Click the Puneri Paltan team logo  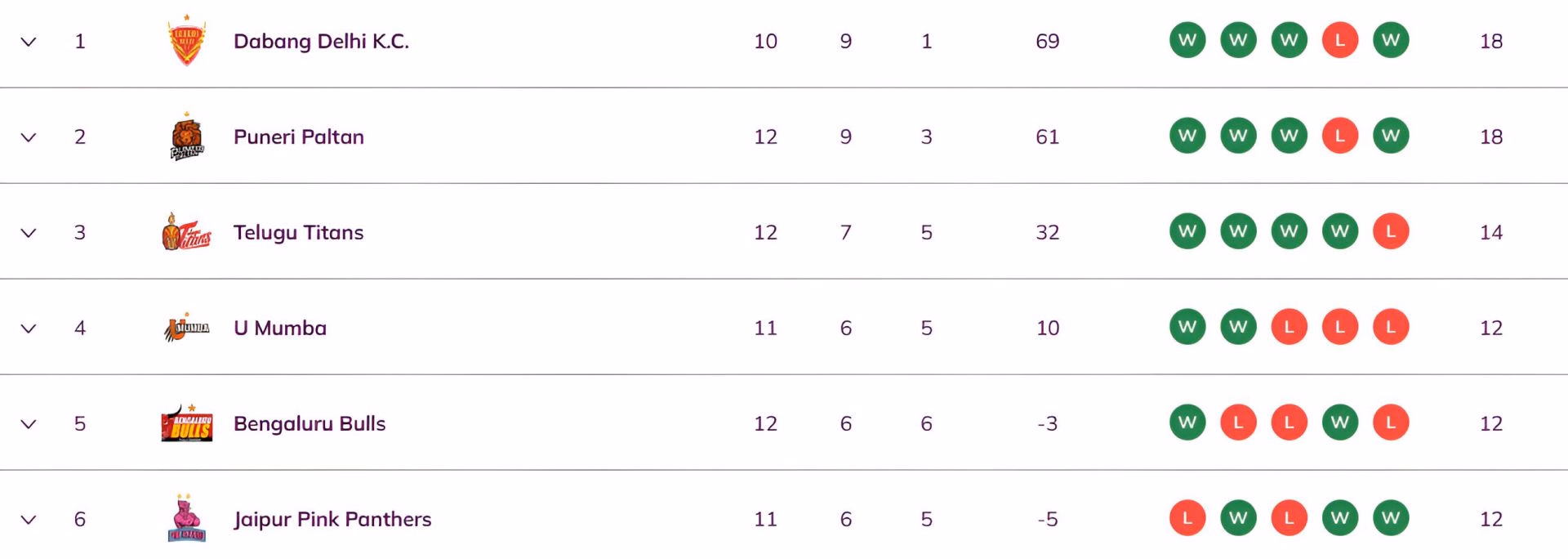pyautogui.click(x=186, y=136)
